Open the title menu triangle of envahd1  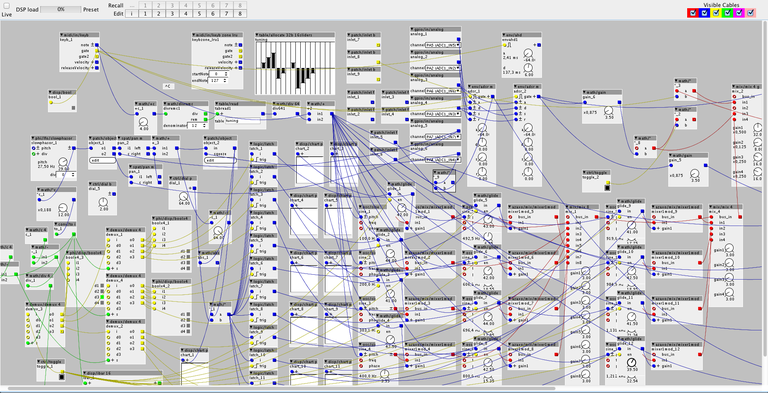504,35
